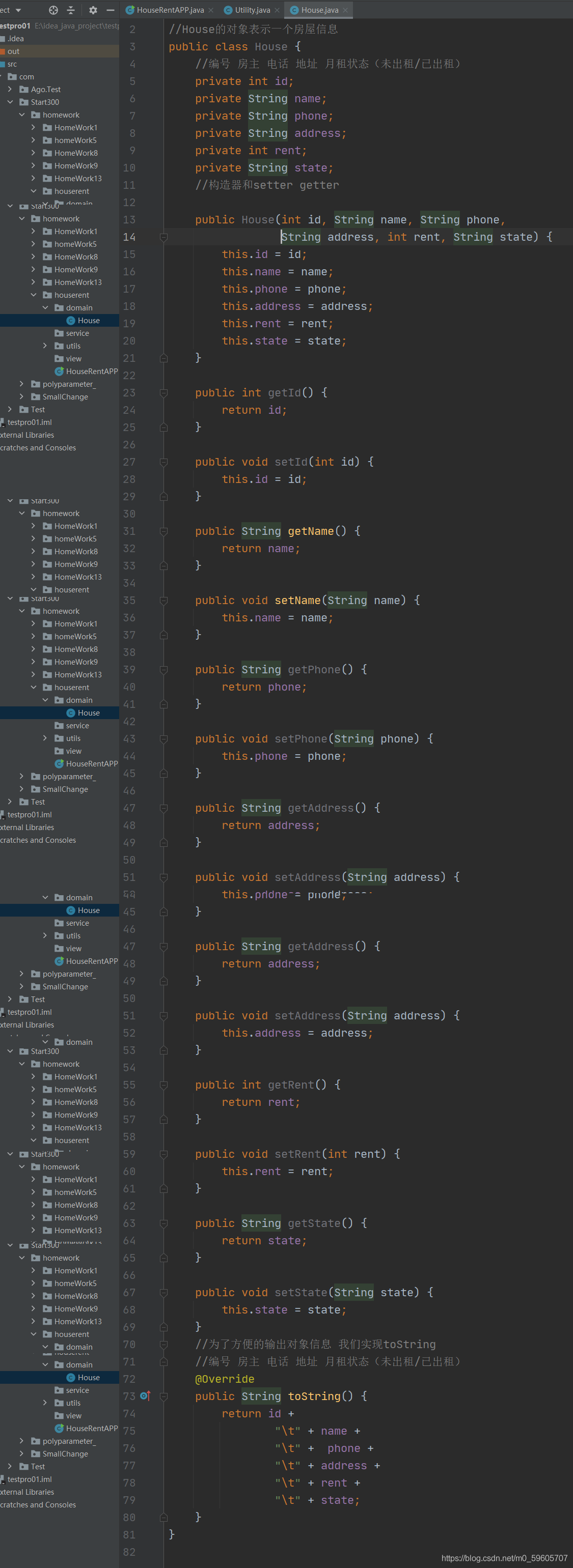Fold getState method at line 63
The width and height of the screenshot is (573, 1568).
163,1223
